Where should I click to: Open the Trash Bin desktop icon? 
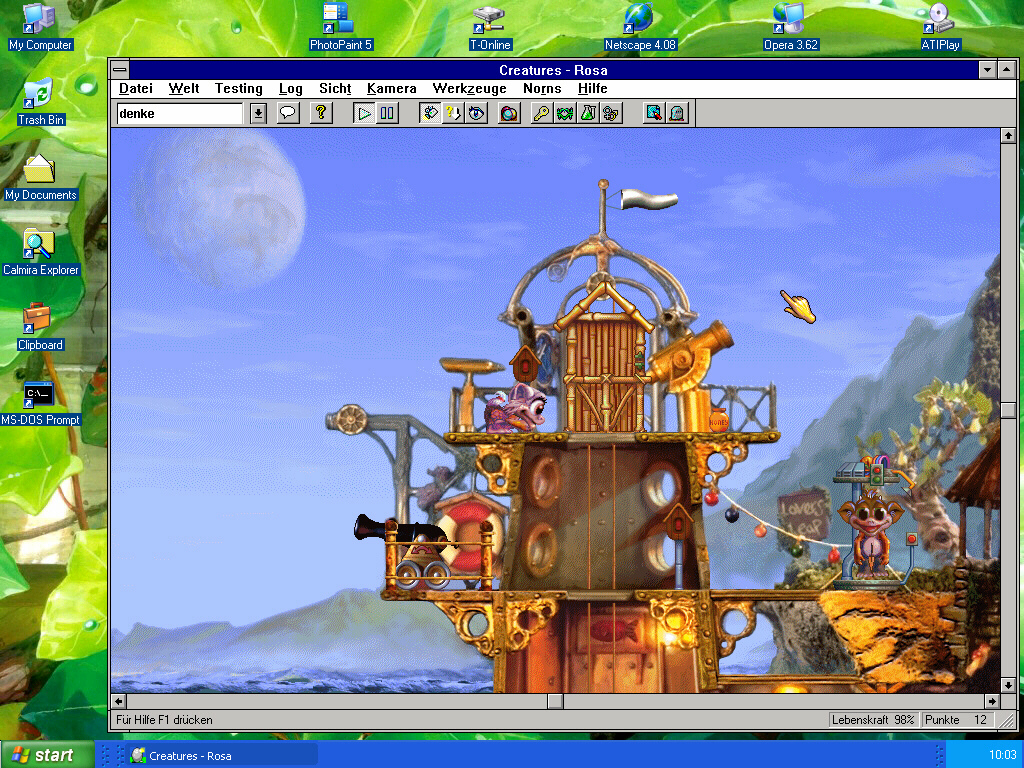(x=40, y=102)
